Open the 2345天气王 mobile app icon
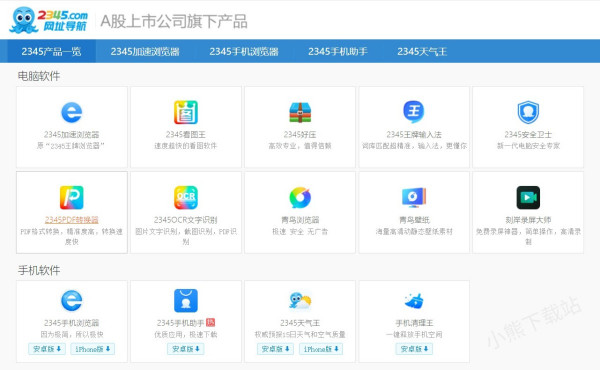The width and height of the screenshot is (600, 370). (x=300, y=301)
